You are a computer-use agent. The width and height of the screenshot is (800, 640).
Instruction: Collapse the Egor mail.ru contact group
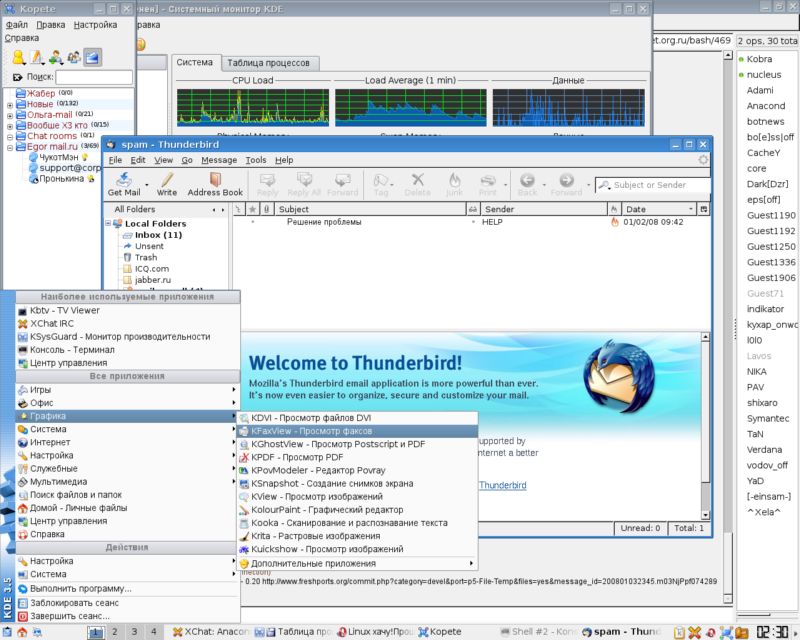pos(10,147)
